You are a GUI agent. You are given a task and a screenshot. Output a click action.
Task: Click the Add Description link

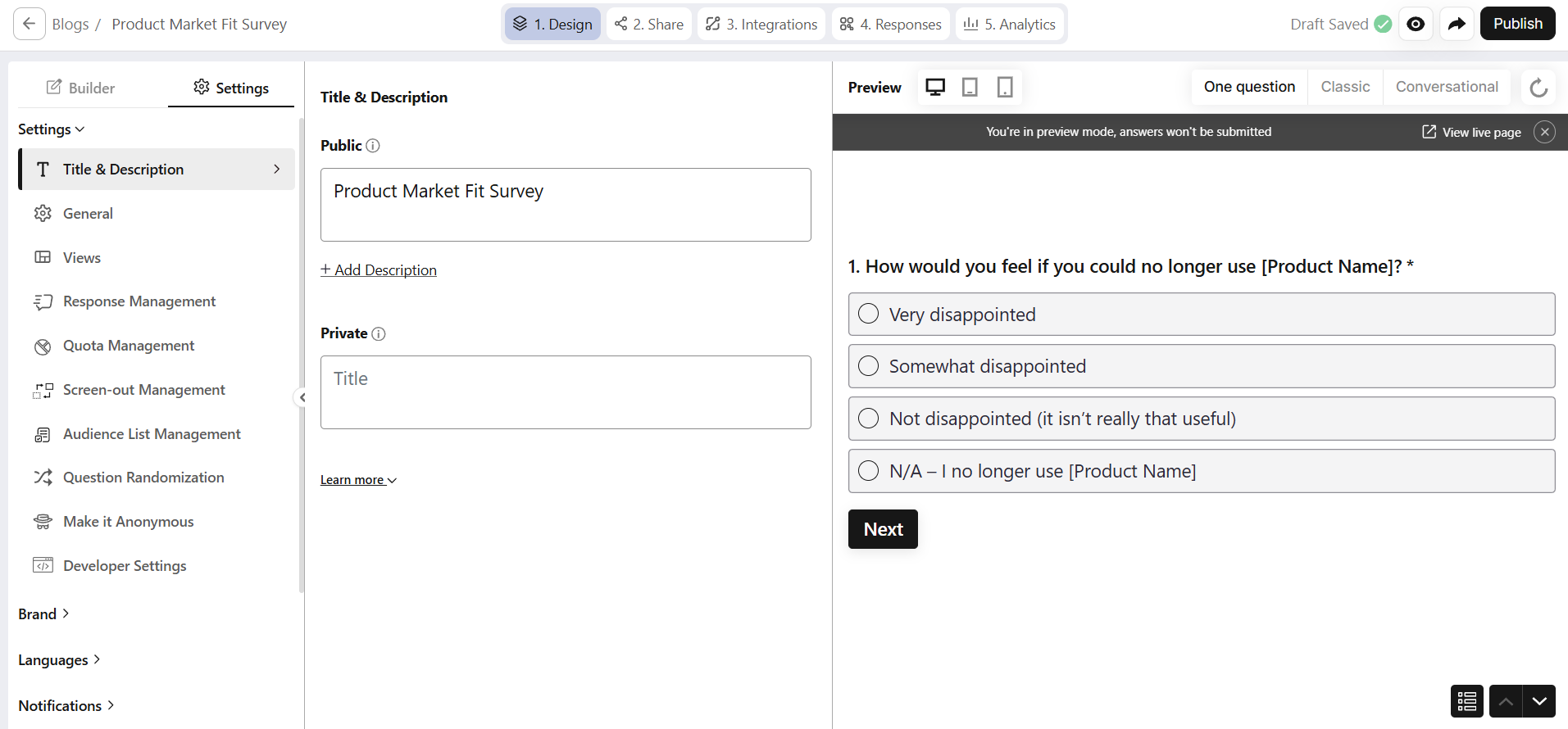click(x=379, y=269)
